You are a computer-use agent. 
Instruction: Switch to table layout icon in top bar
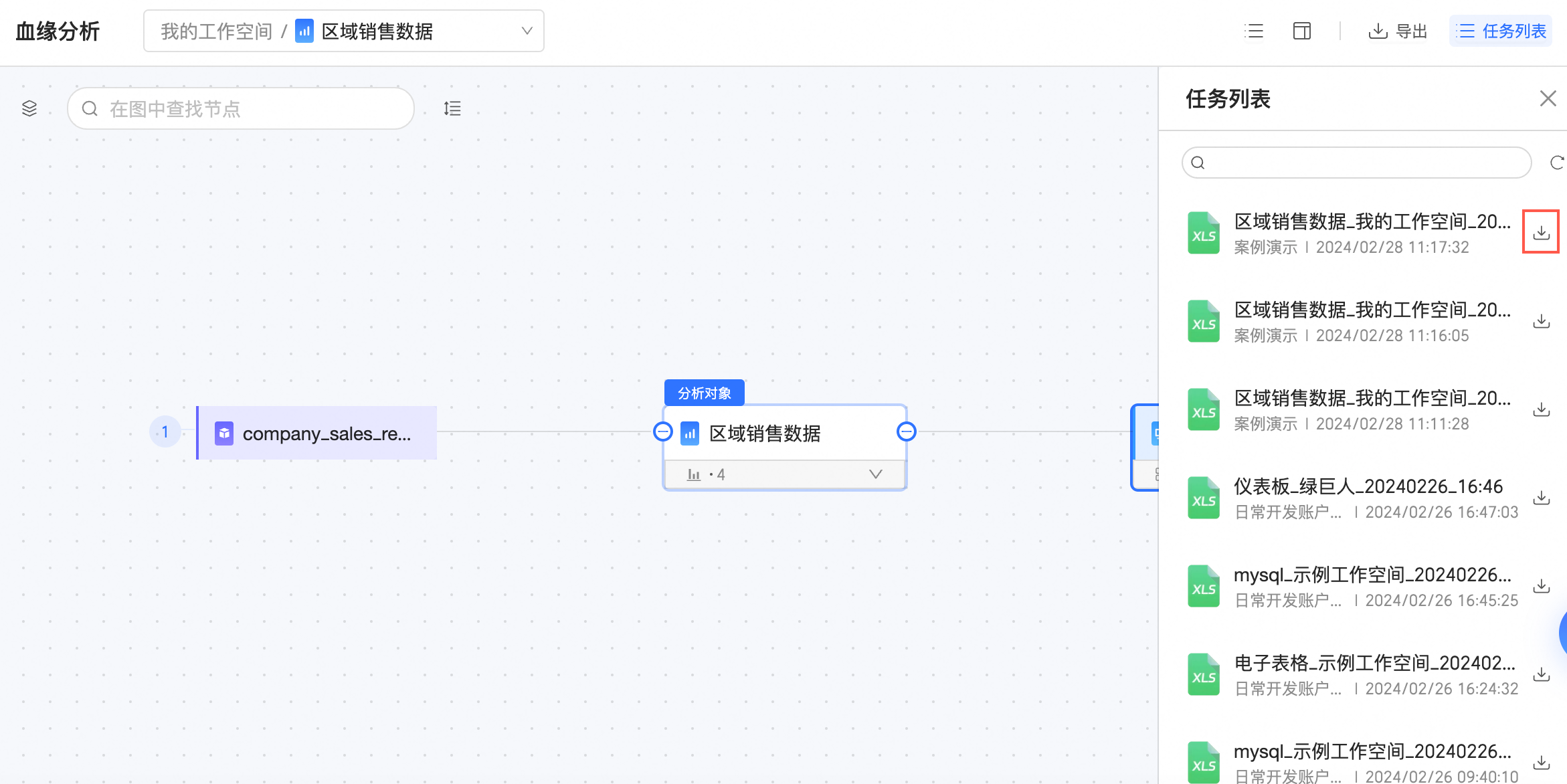click(x=1302, y=31)
